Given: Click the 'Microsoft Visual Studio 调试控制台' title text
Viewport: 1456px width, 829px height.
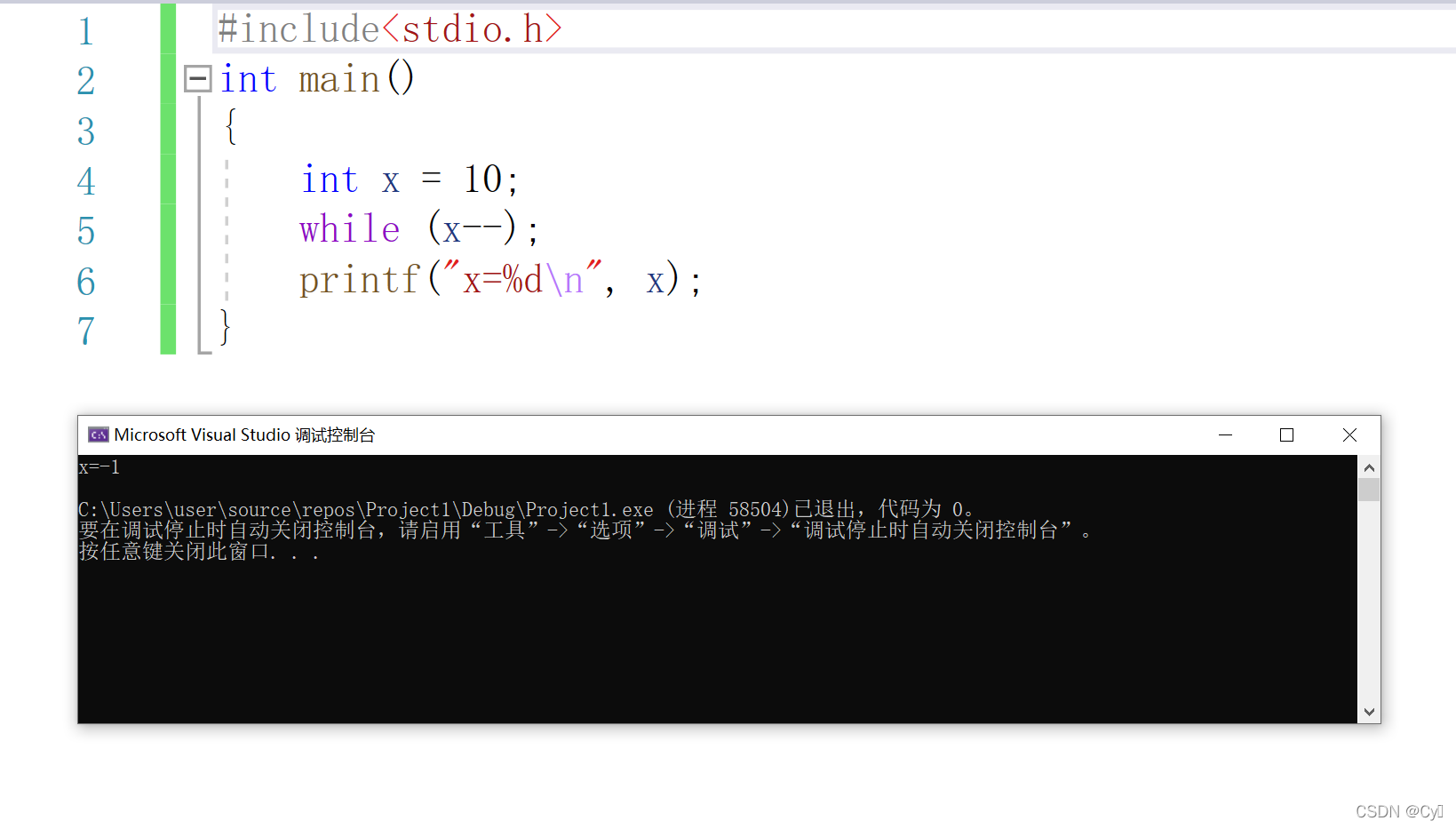Looking at the screenshot, I should pos(244,434).
